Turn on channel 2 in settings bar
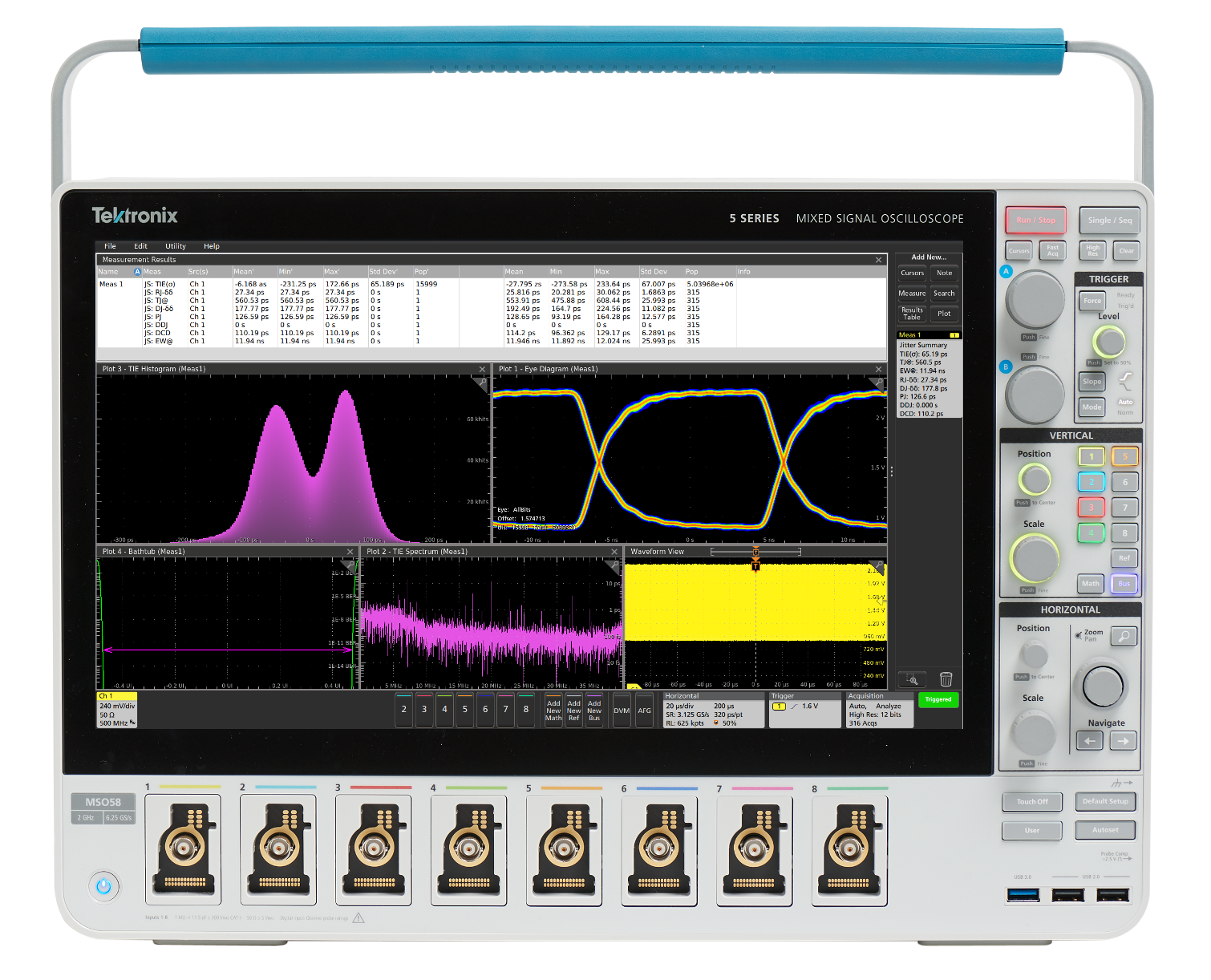This screenshot has height=980, width=1211. pos(404,710)
